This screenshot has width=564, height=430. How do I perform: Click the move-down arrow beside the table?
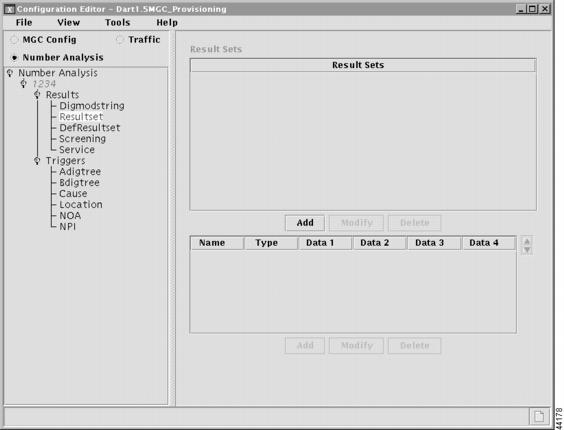[x=527, y=250]
